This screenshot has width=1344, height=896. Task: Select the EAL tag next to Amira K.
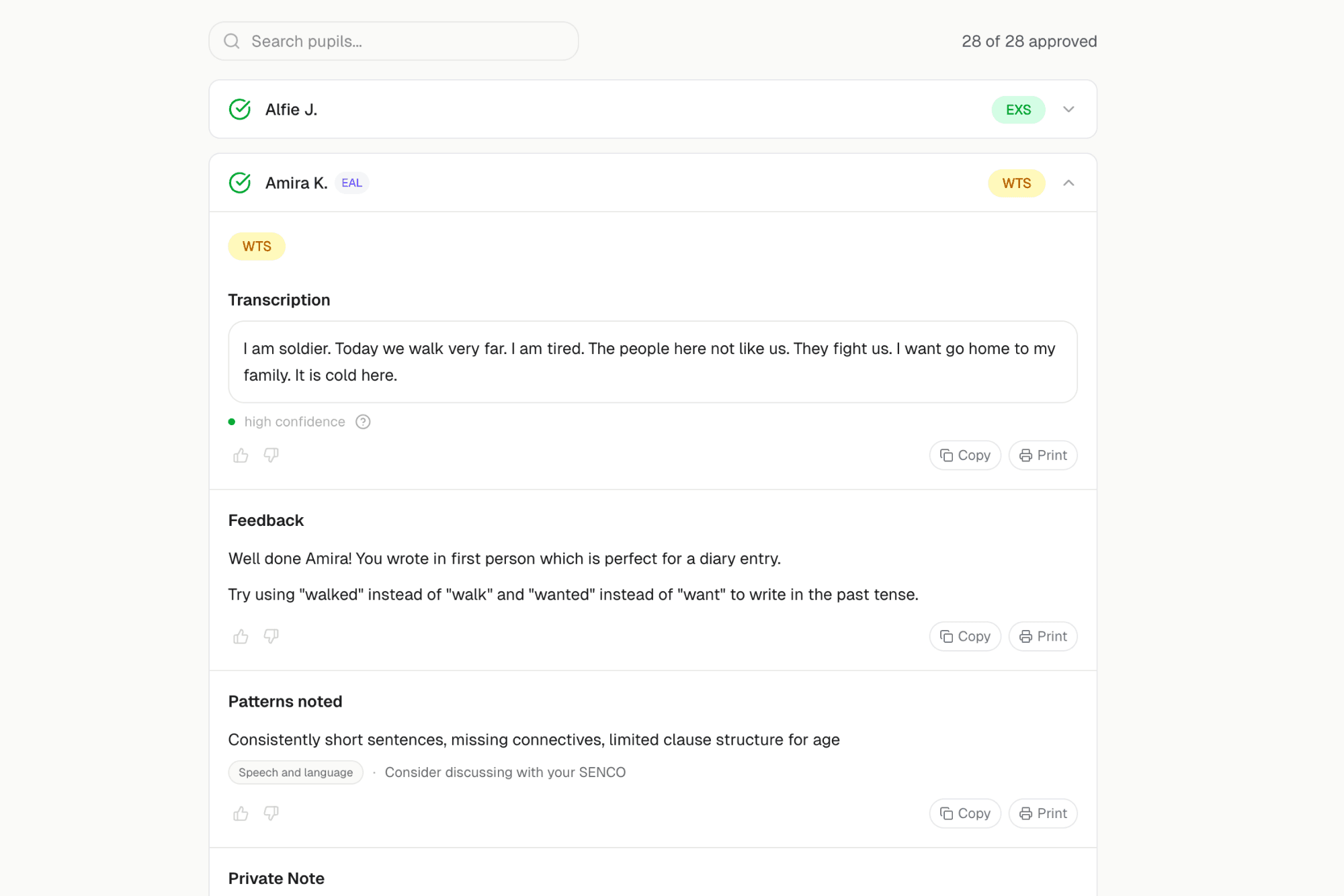(x=351, y=182)
